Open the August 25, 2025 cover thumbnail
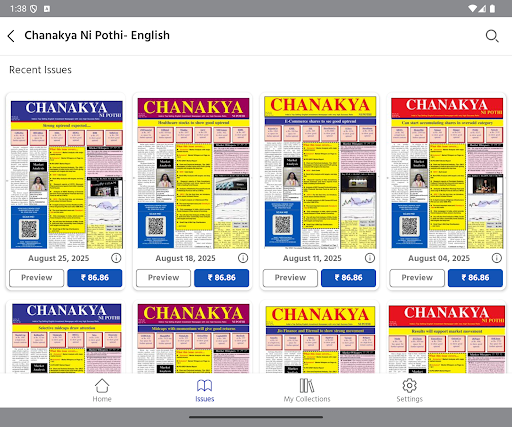 tap(67, 175)
